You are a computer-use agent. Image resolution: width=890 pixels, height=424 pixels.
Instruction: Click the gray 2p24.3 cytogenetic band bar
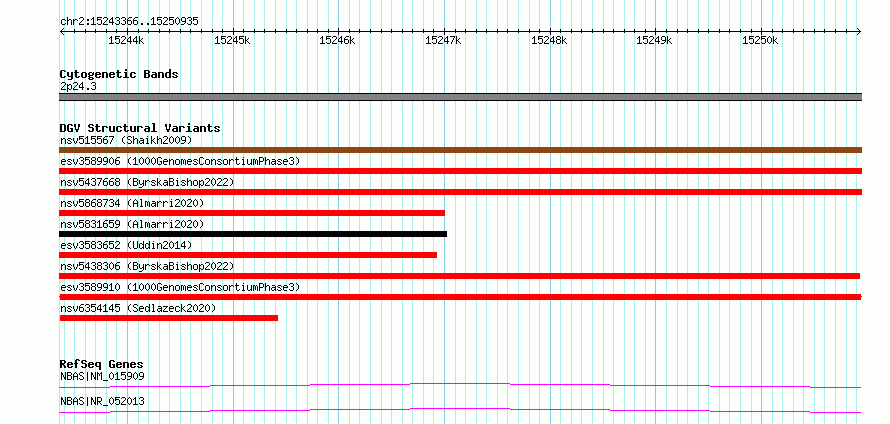(x=460, y=97)
